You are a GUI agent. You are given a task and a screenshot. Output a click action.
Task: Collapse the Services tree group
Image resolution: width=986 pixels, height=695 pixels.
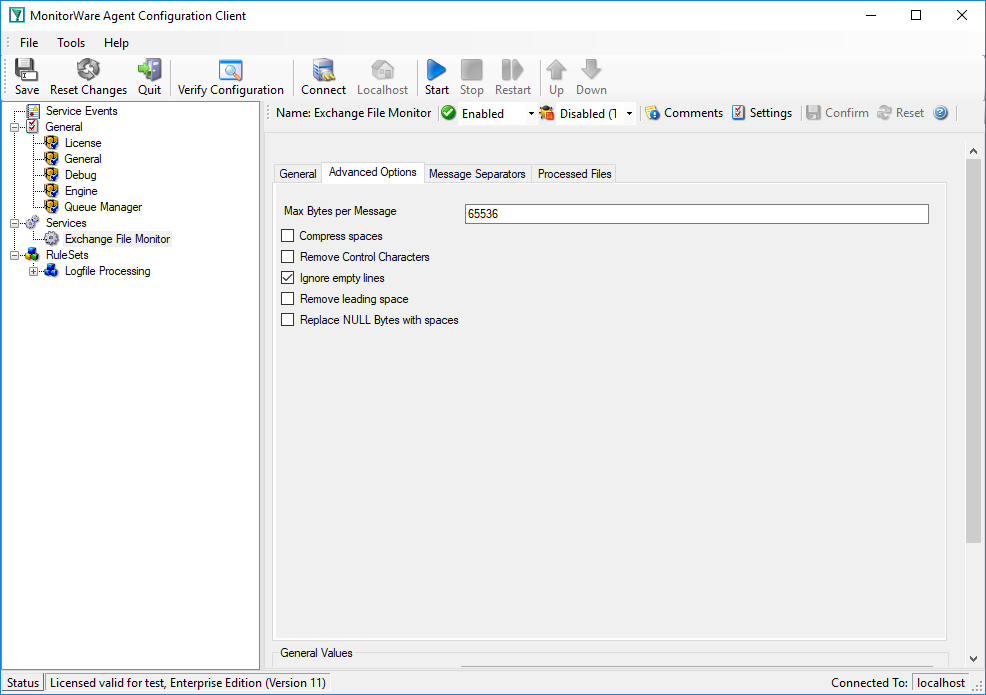point(14,223)
